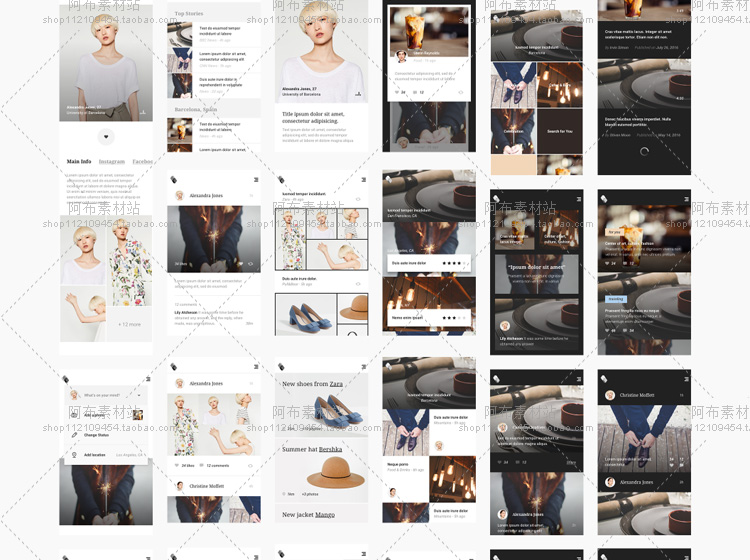Click heart icon in Glenn Reynolds card
This screenshot has width=750, height=560.
pos(397,92)
